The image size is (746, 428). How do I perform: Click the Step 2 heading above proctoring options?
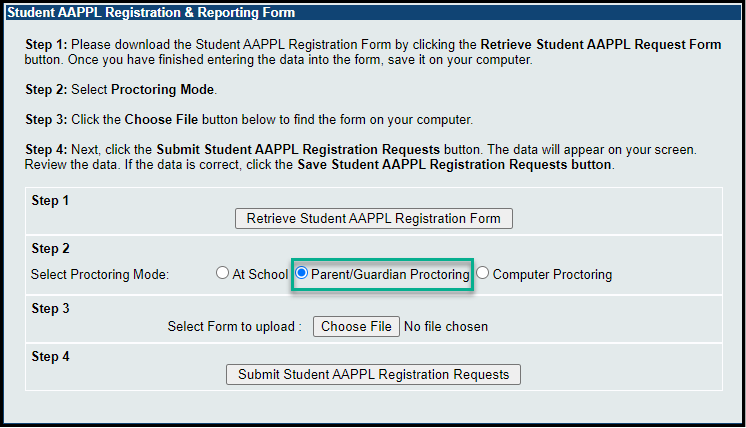(x=50, y=248)
